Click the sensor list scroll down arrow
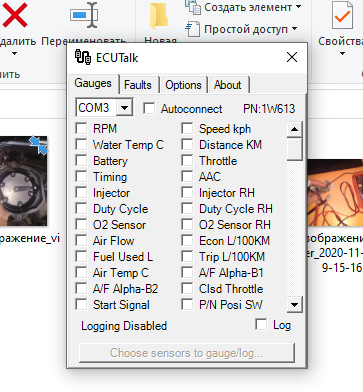363x392 pixels. 294,305
